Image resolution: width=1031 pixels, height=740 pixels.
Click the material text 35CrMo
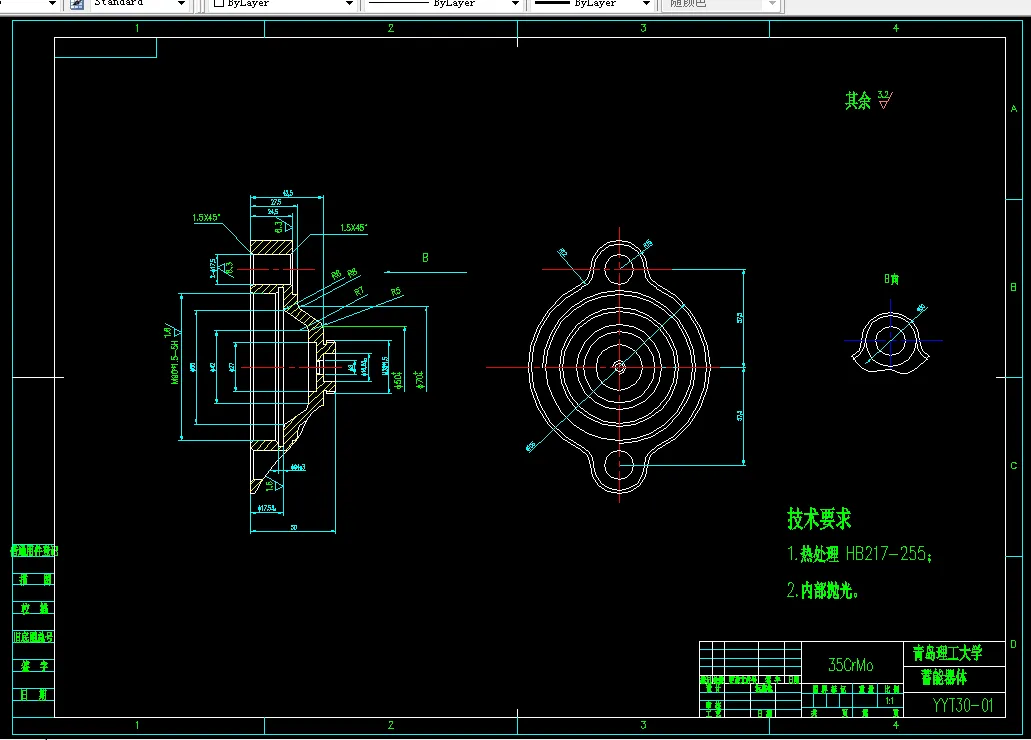851,665
